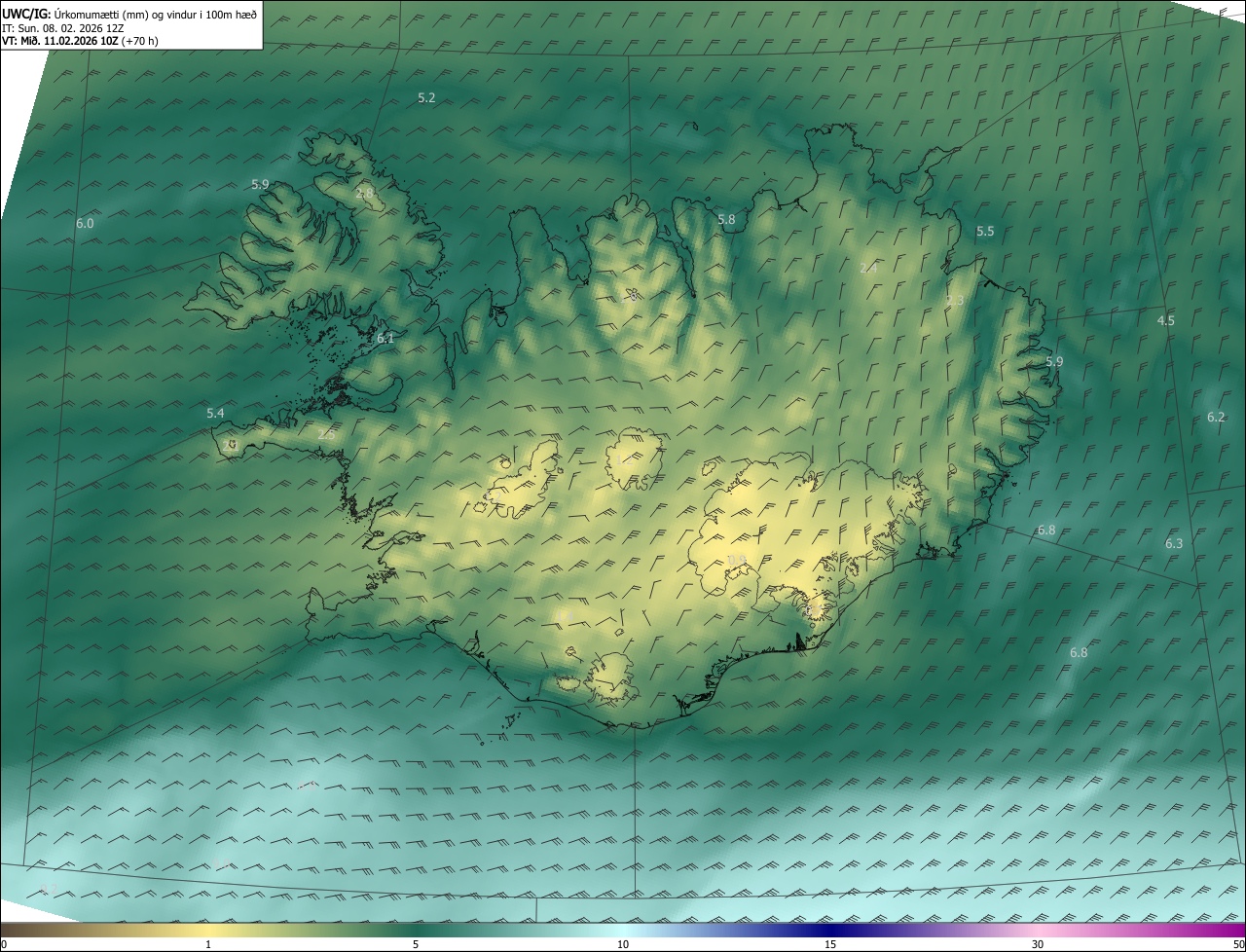Image resolution: width=1246 pixels, height=952 pixels.
Task: Click the 2.5 value on Snæfellsnes peninsula
Action: (325, 434)
